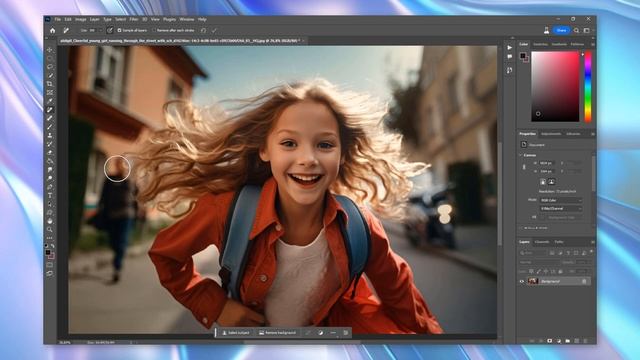Open the layer blend mode dropdown

[x=539, y=262]
